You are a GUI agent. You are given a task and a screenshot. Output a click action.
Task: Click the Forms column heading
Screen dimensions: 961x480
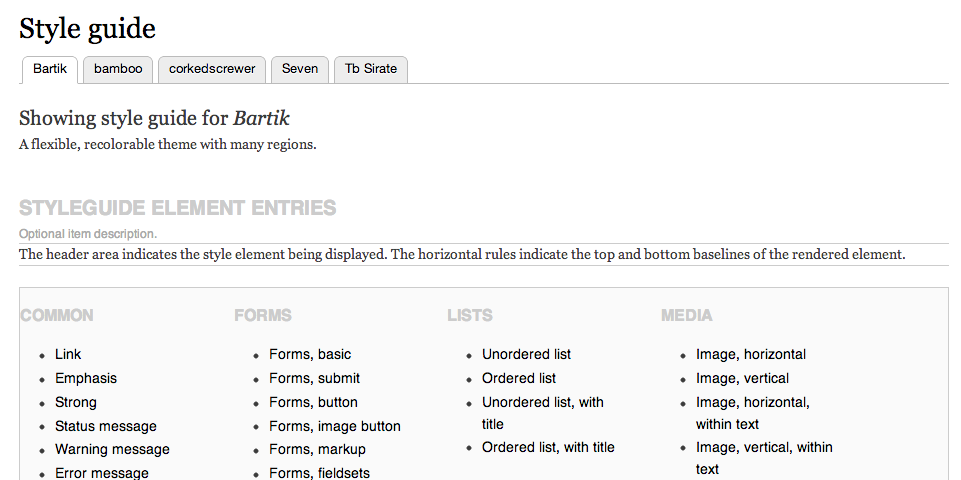pyautogui.click(x=263, y=316)
